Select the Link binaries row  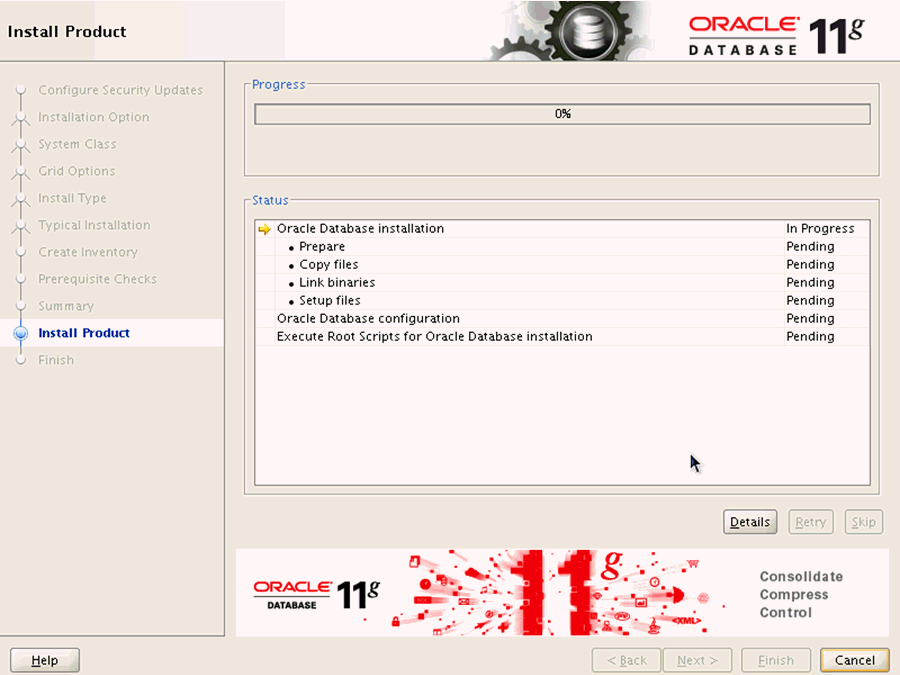562,282
